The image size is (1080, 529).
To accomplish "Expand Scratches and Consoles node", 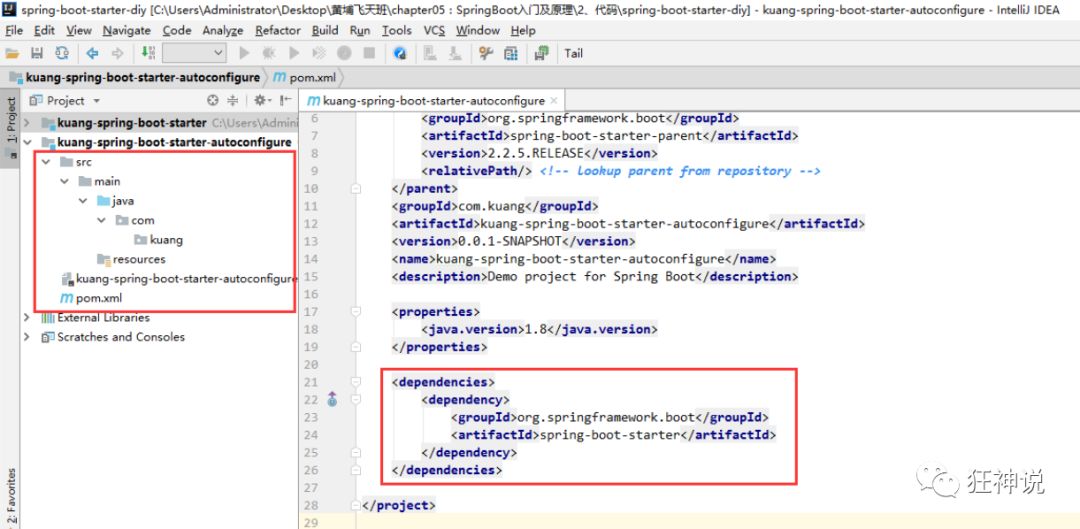I will click(x=27, y=337).
